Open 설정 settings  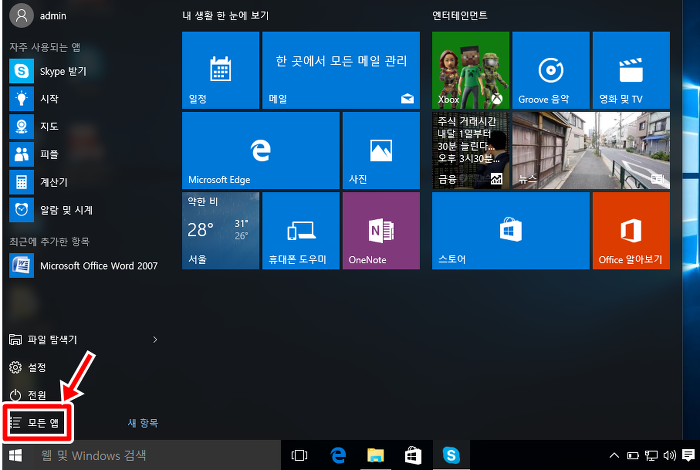coord(28,367)
